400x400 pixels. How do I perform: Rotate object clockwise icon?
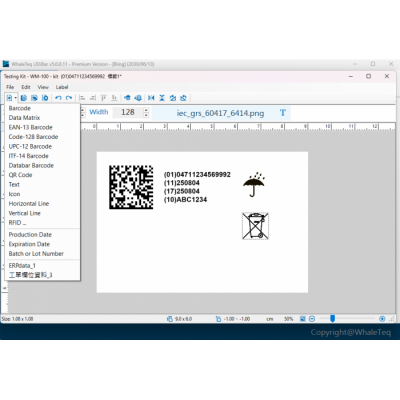[x=183, y=98]
